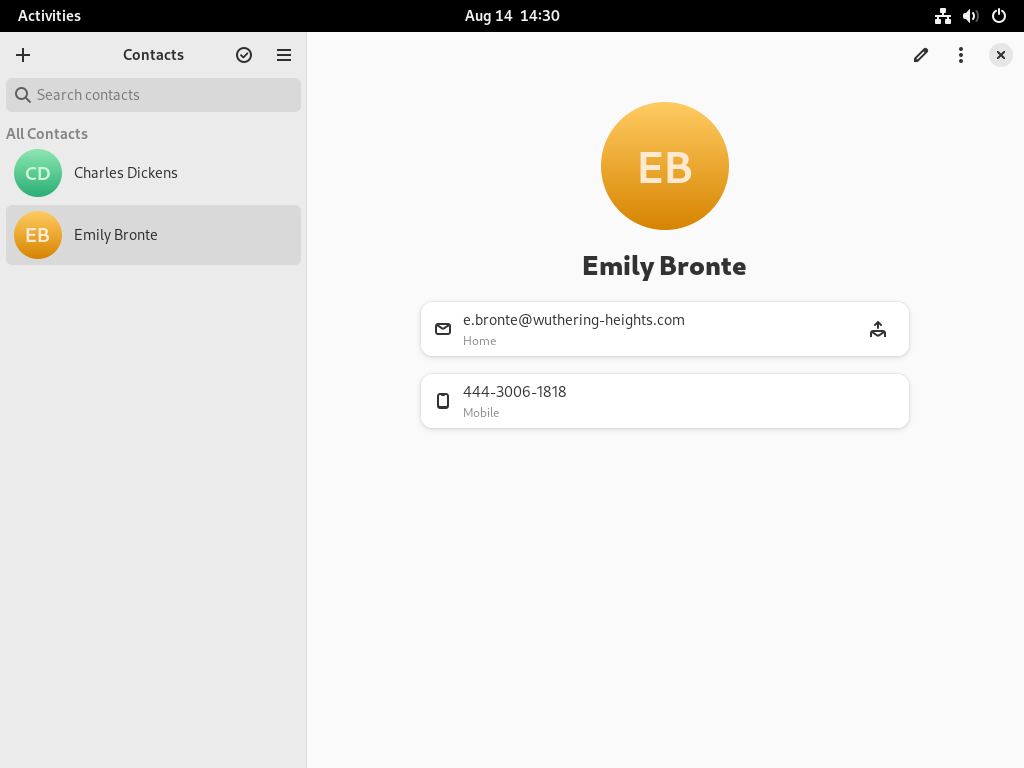Viewport: 1024px width, 768px height.
Task: Click phone number 444-3006-1818
Action: 514,392
